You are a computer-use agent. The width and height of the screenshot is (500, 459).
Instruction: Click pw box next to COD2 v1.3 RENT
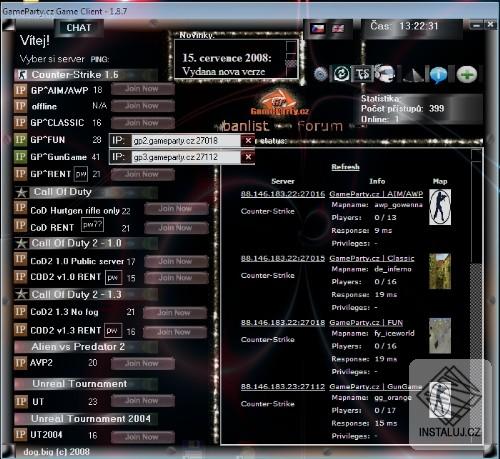113,330
